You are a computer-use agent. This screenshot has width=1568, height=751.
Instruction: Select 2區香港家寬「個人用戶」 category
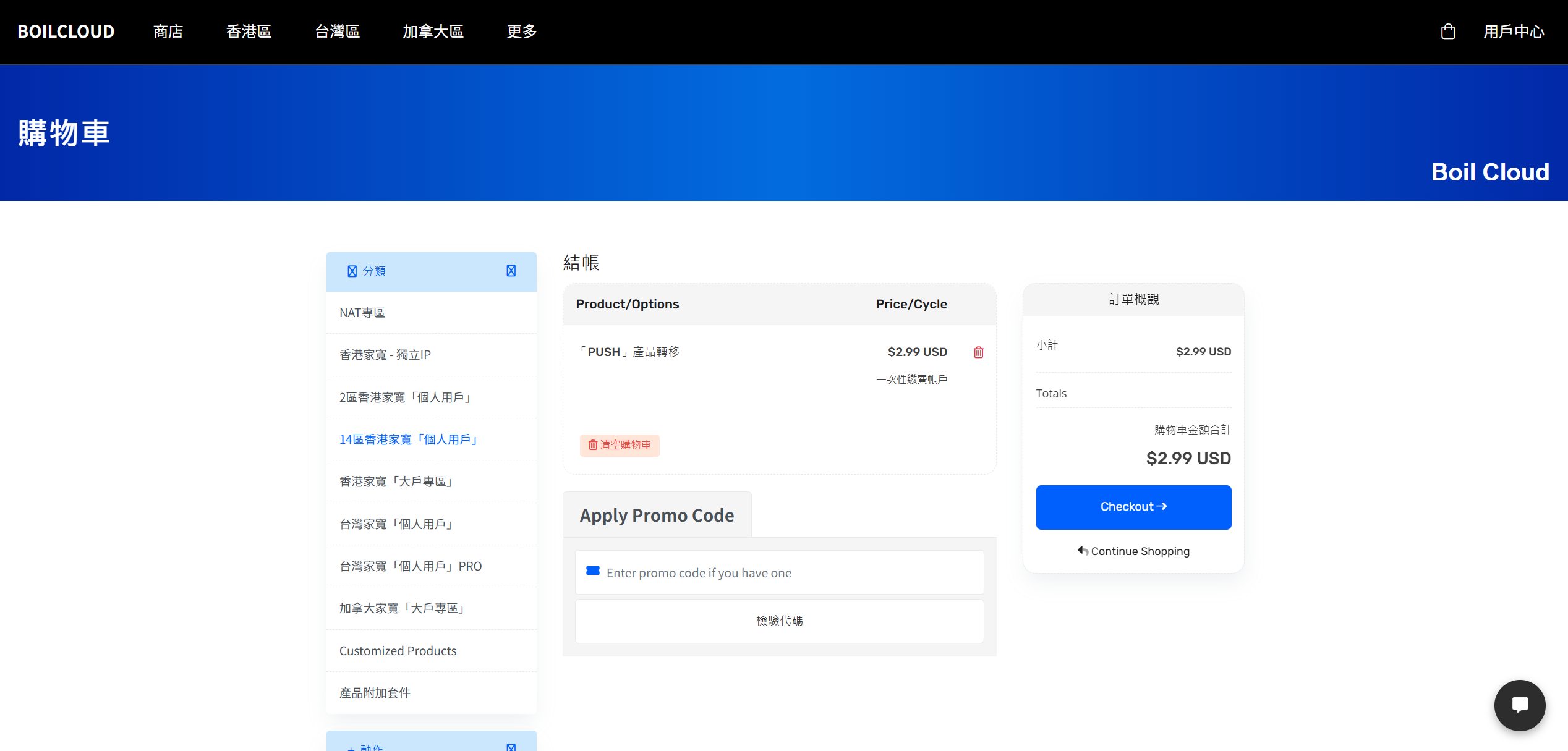pos(431,397)
